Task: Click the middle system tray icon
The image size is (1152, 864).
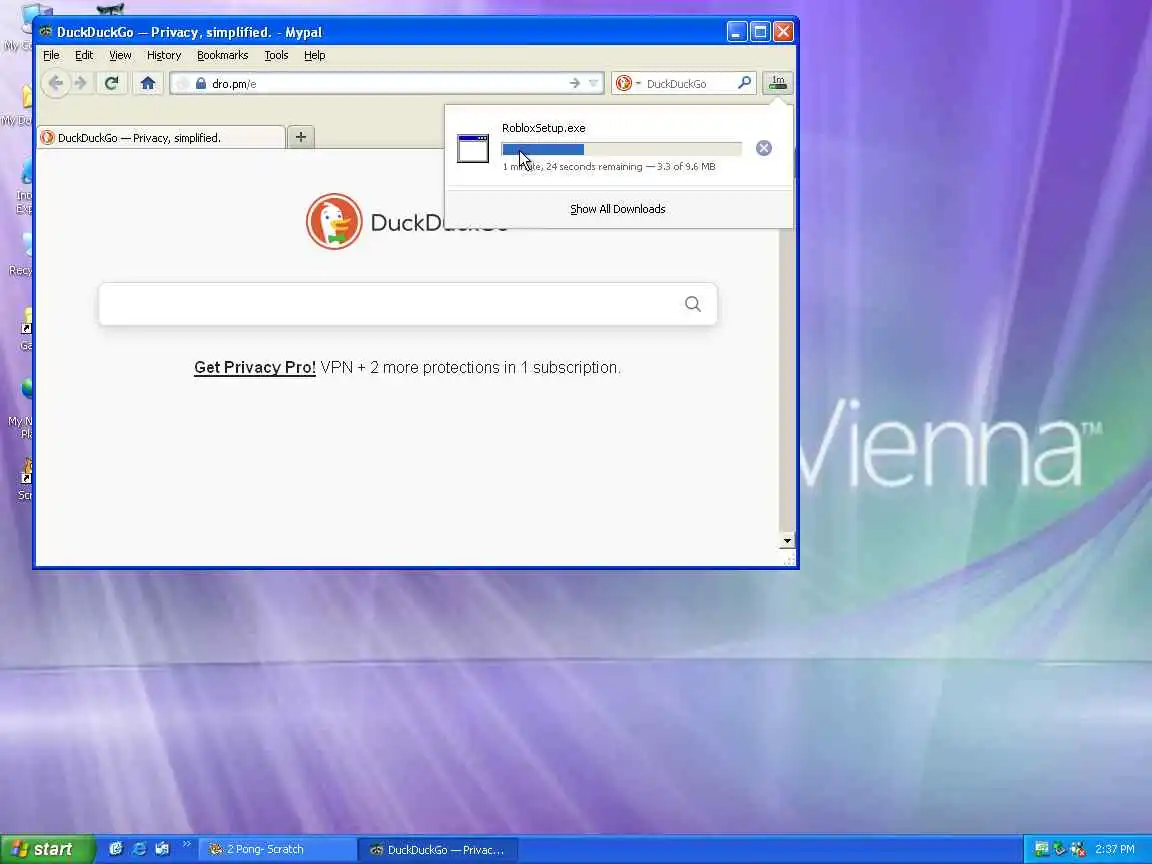Action: [x=1059, y=849]
